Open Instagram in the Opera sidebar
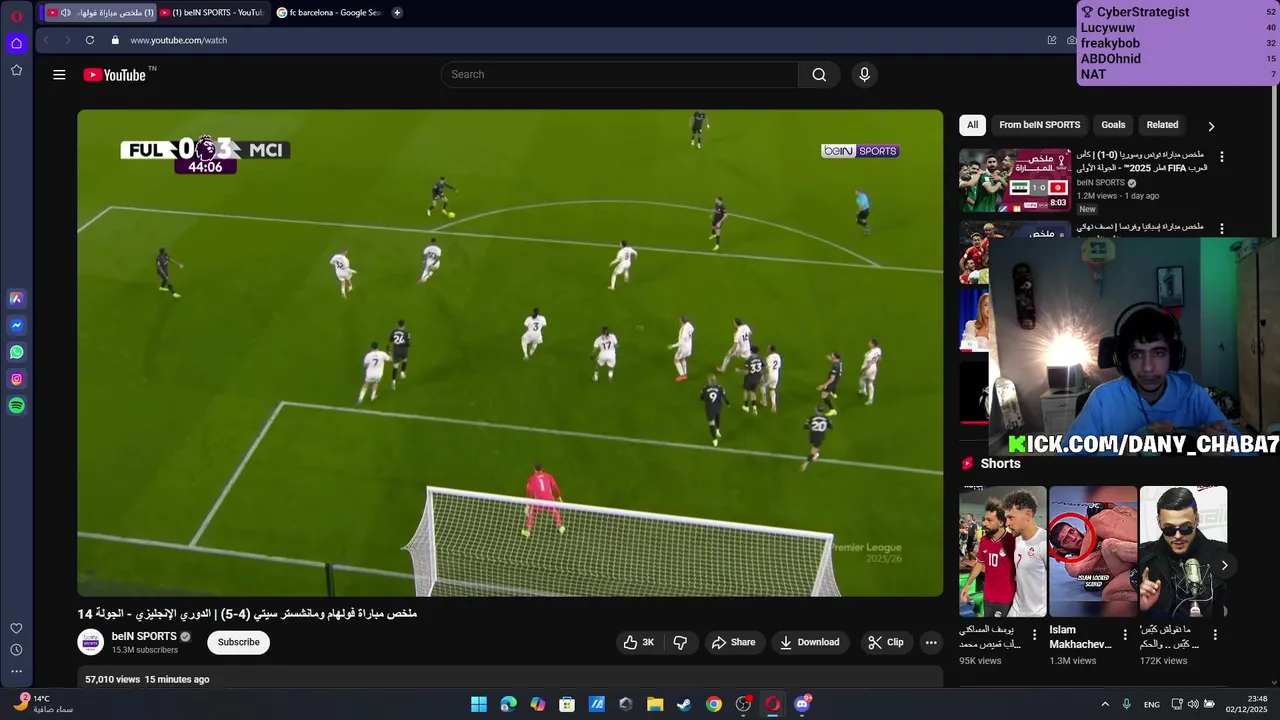The width and height of the screenshot is (1280, 720). tap(16, 379)
